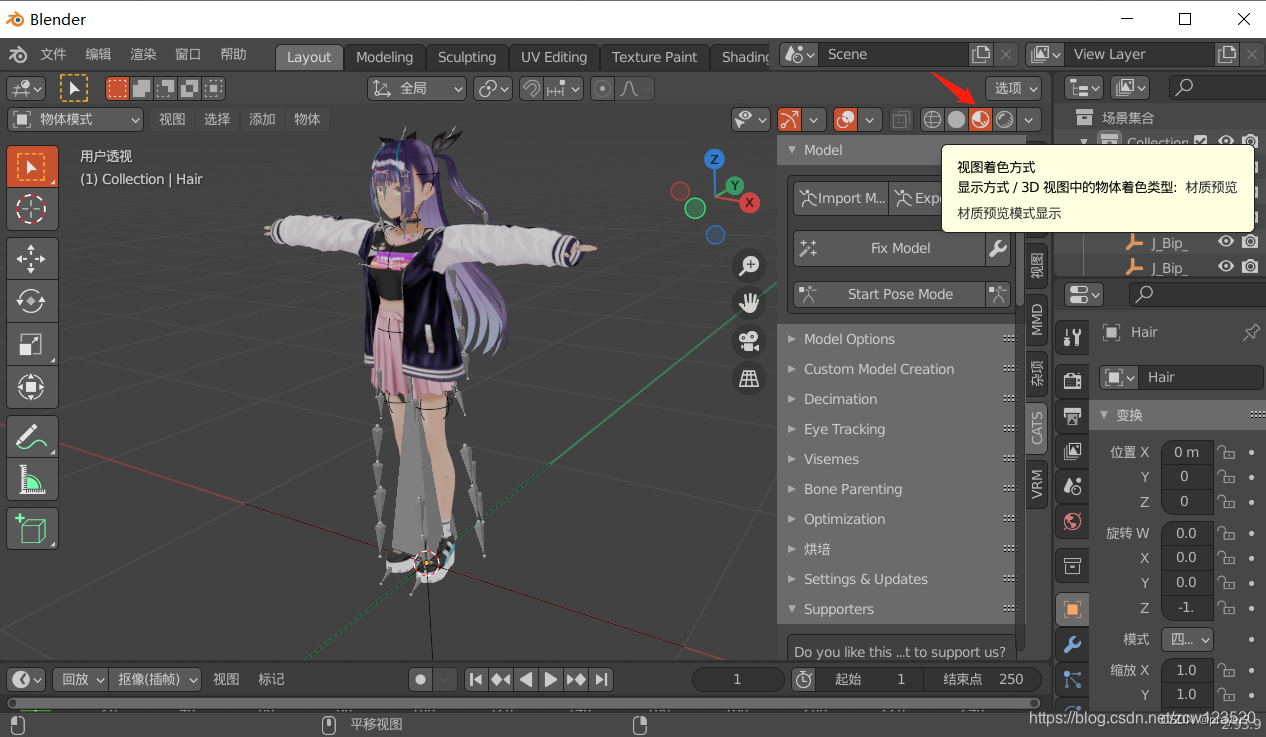The image size is (1266, 737).
Task: Select the Transform tool
Action: pos(32,386)
